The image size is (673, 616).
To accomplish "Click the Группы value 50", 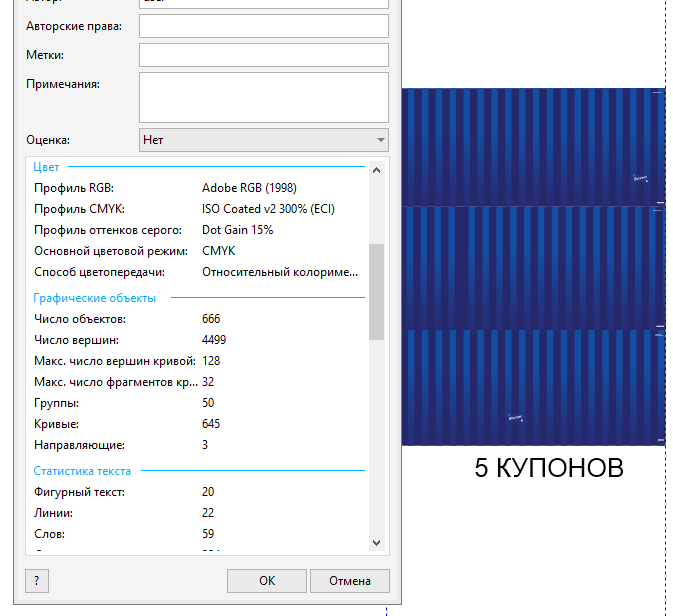I will coord(208,403).
